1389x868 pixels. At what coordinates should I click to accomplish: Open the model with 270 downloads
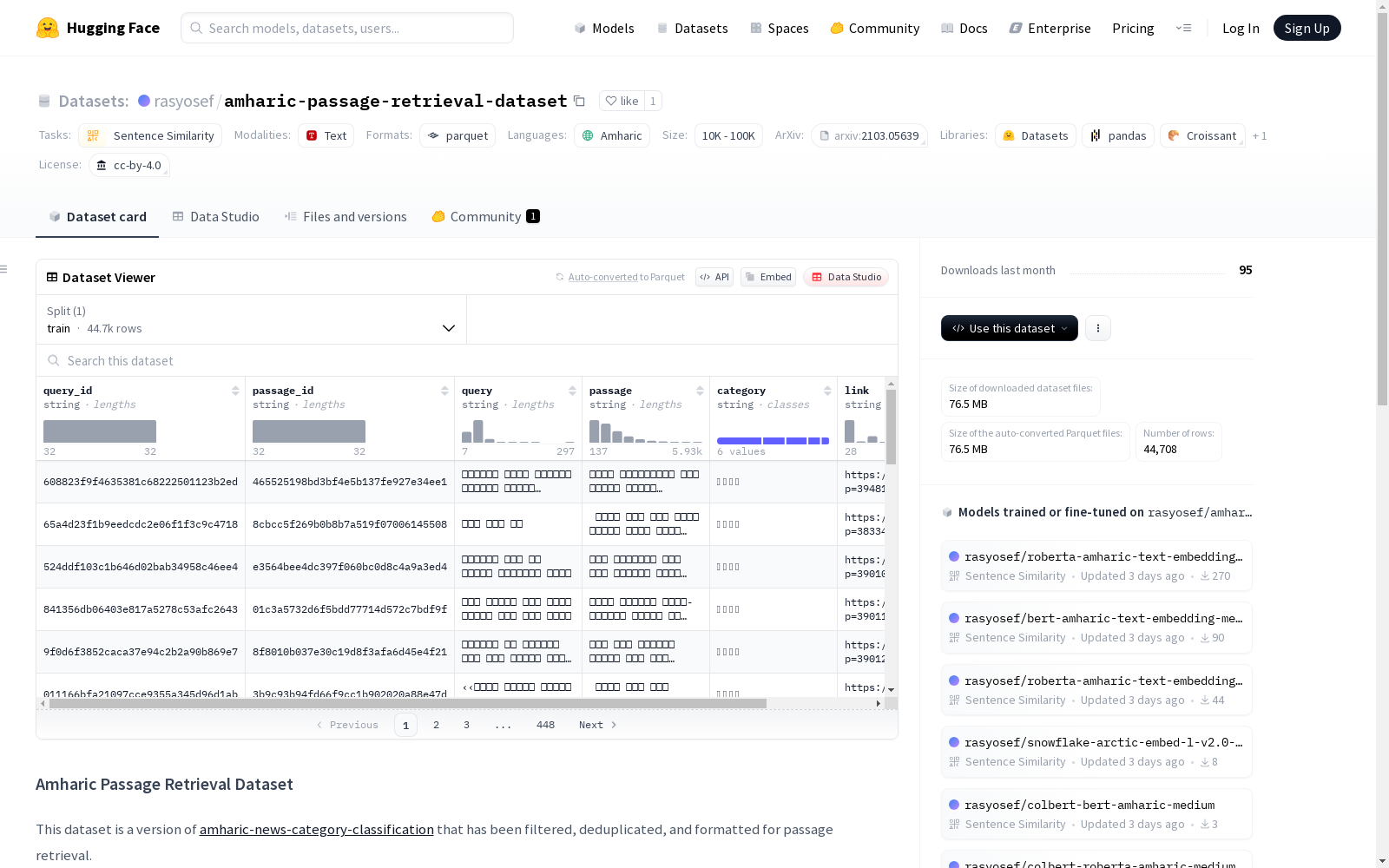pyautogui.click(x=1096, y=565)
